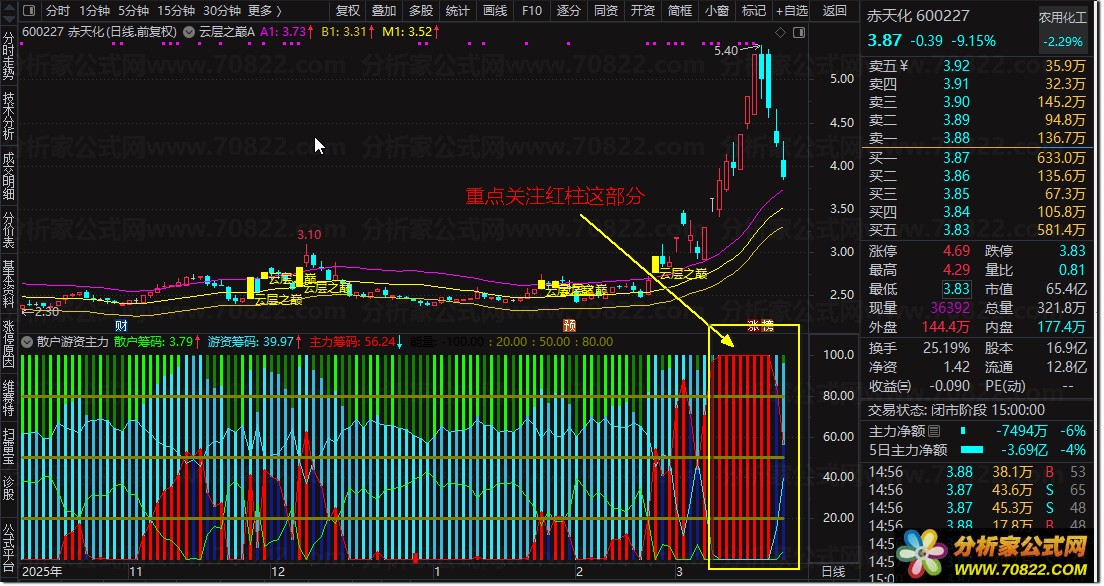This screenshot has width=1104, height=586.
Task: Open the 维赛特 sidebar tab
Action: tap(8, 398)
